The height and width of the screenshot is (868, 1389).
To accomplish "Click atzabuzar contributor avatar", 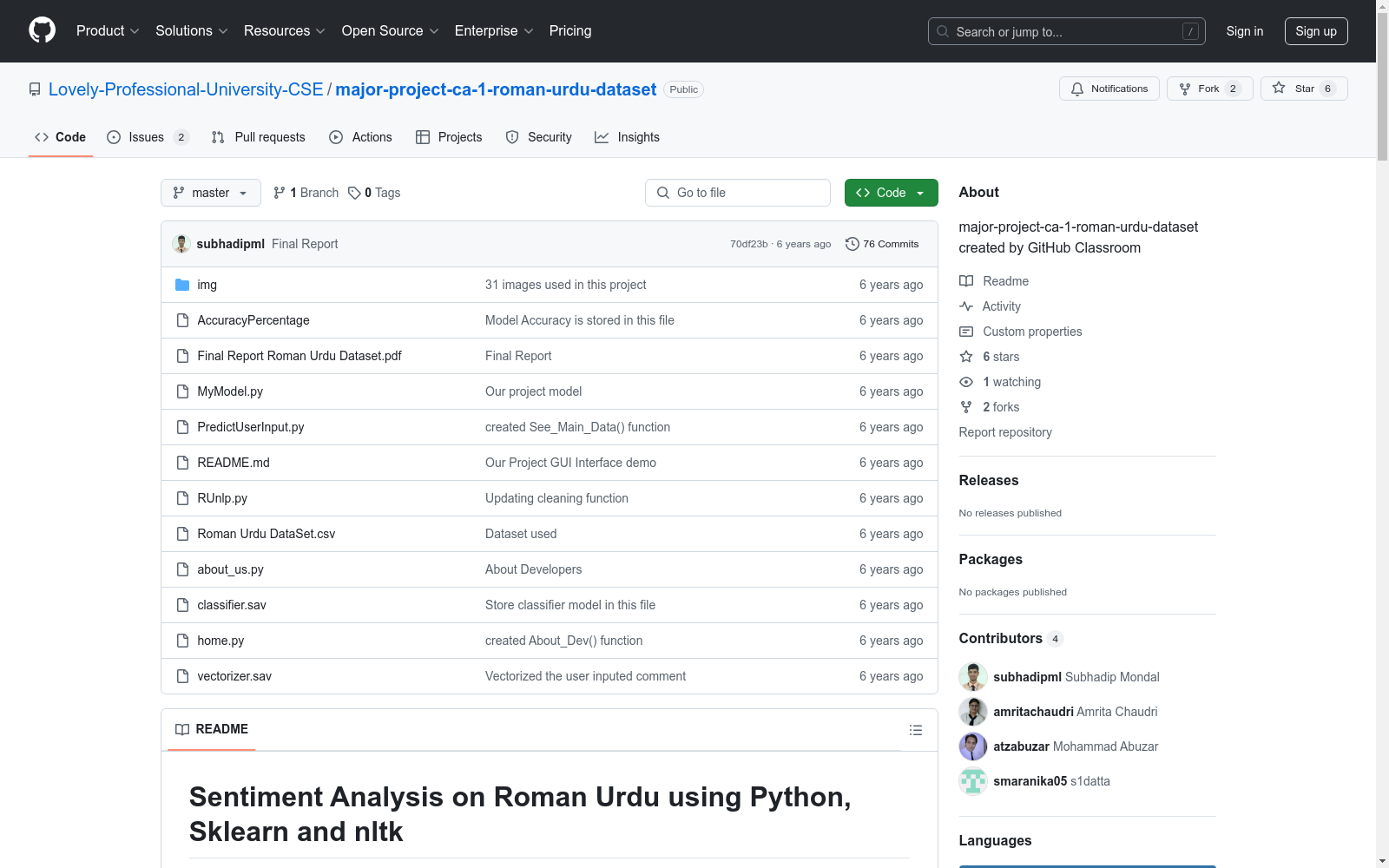I will (x=973, y=746).
